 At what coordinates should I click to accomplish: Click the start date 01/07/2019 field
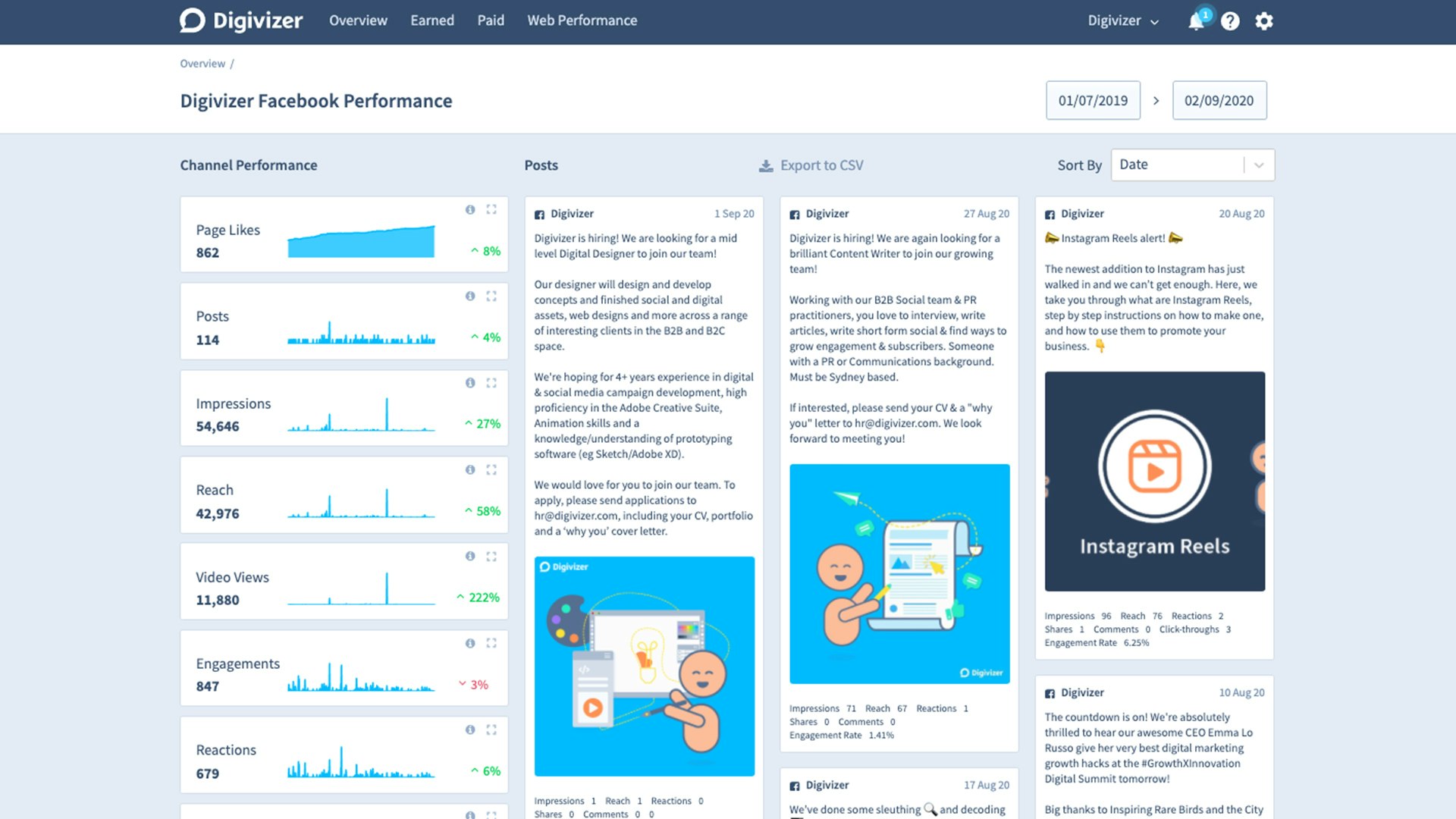(x=1093, y=100)
